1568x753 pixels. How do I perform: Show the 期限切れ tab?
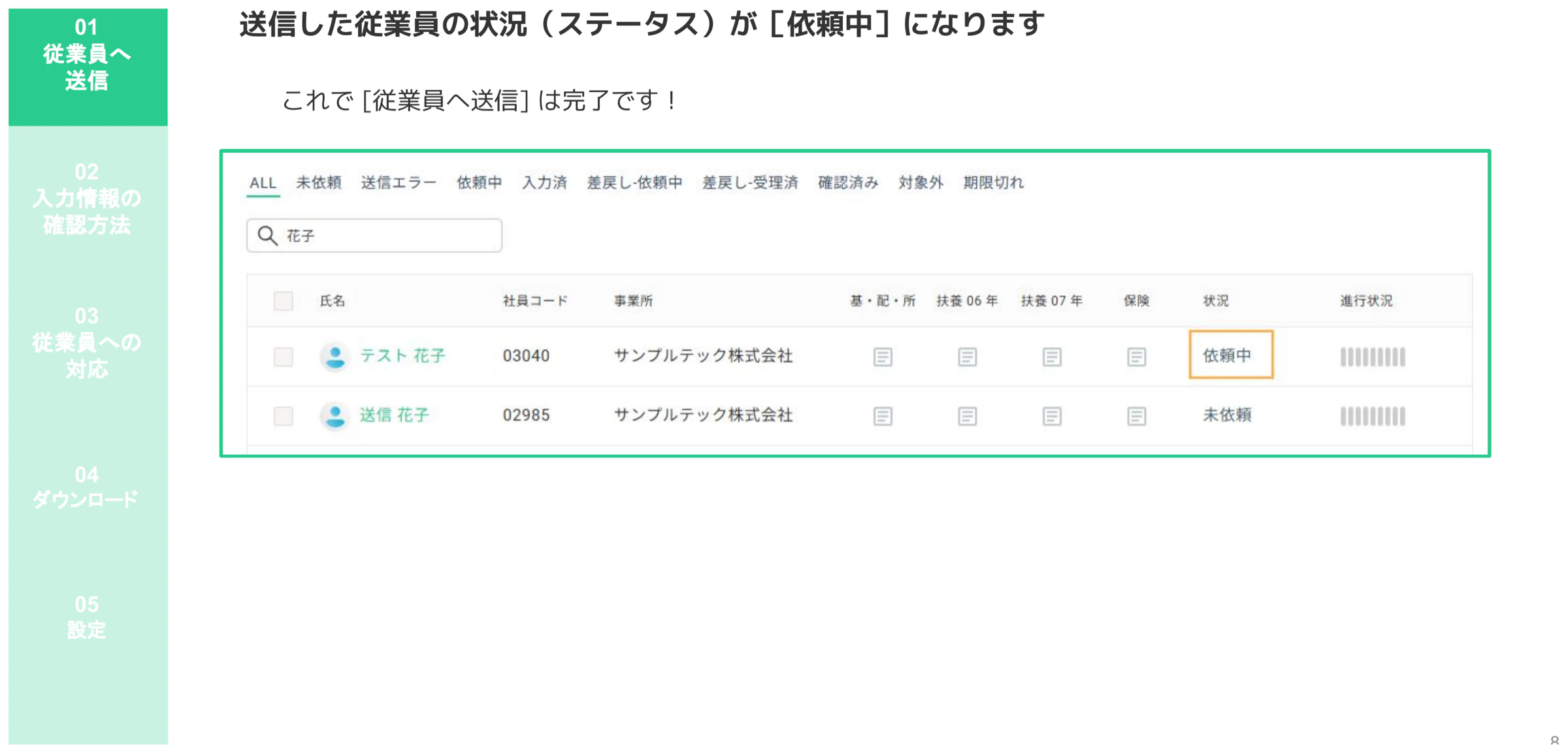993,183
